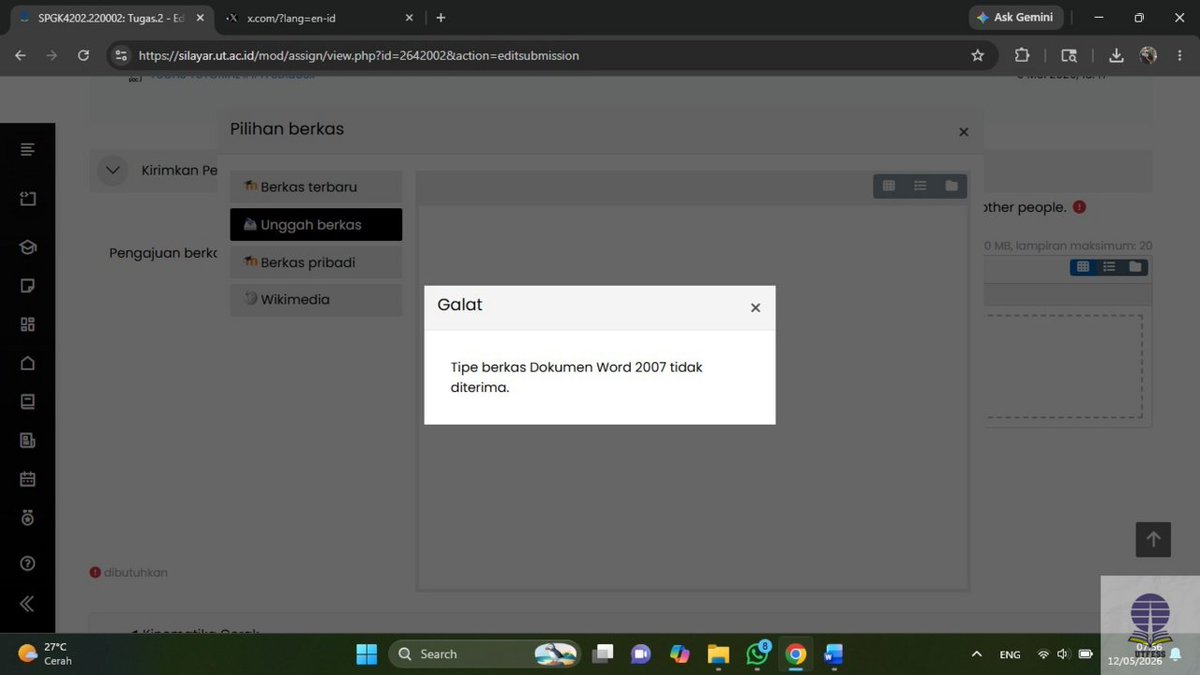
Task: Open WhatsApp from taskbar
Action: click(757, 654)
